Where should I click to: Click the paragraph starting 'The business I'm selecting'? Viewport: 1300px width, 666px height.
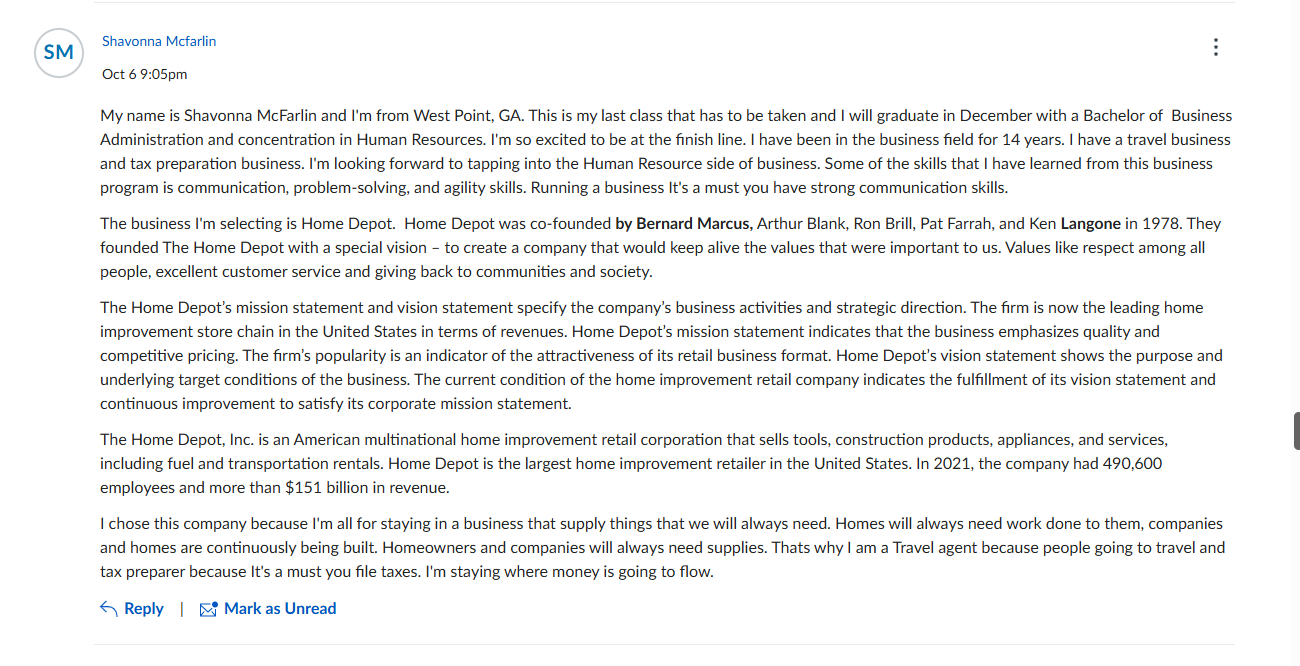coord(660,247)
